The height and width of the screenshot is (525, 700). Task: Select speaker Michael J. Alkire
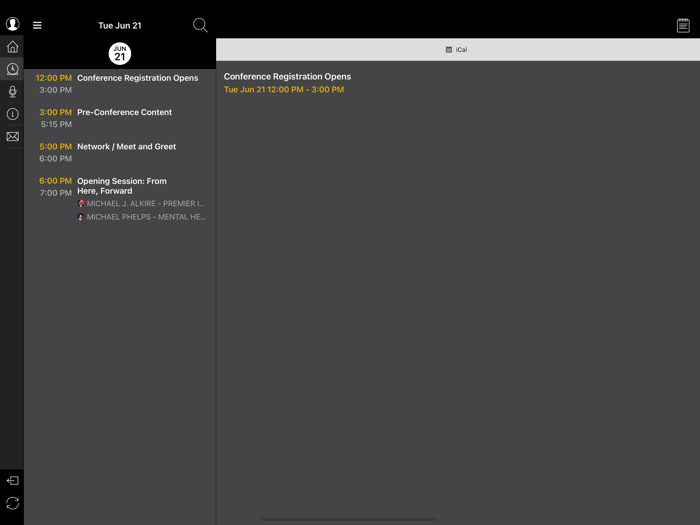(142, 204)
